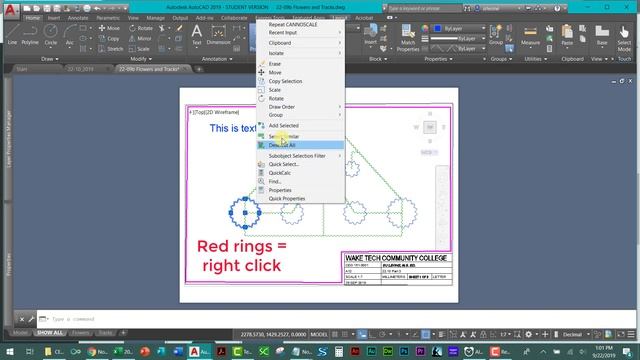Add a new drawing tab with plus
Viewport: 640px width, 360px height.
coord(199,69)
